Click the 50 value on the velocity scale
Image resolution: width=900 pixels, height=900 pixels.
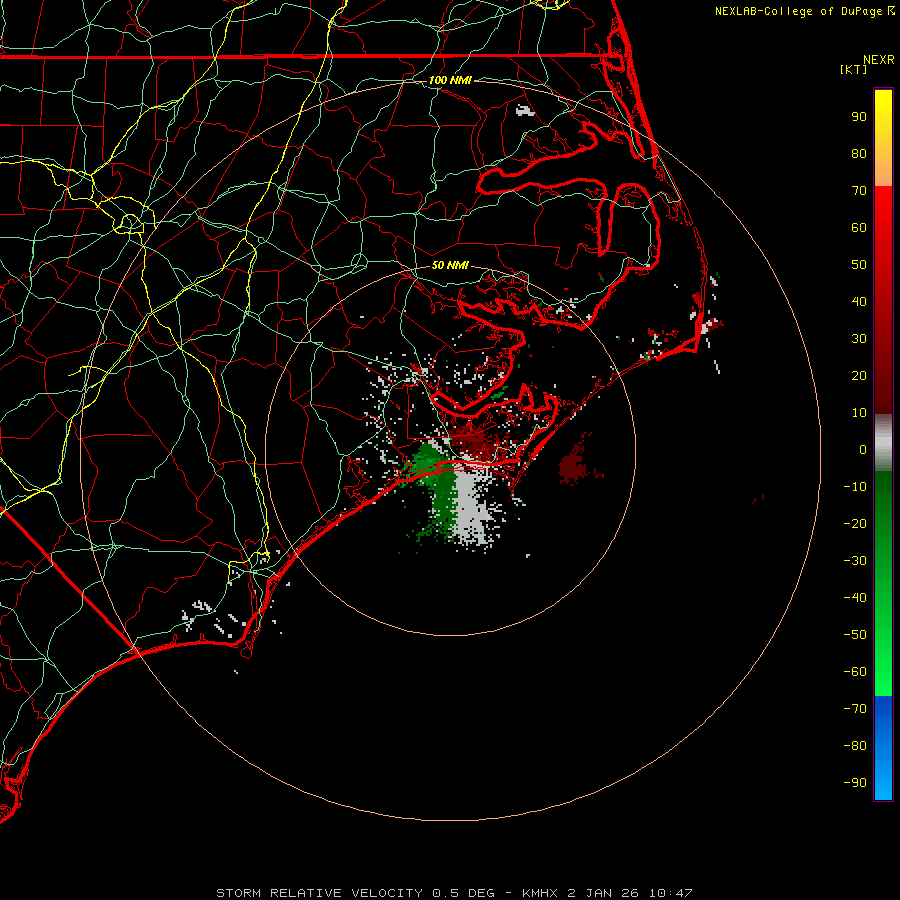point(859,265)
